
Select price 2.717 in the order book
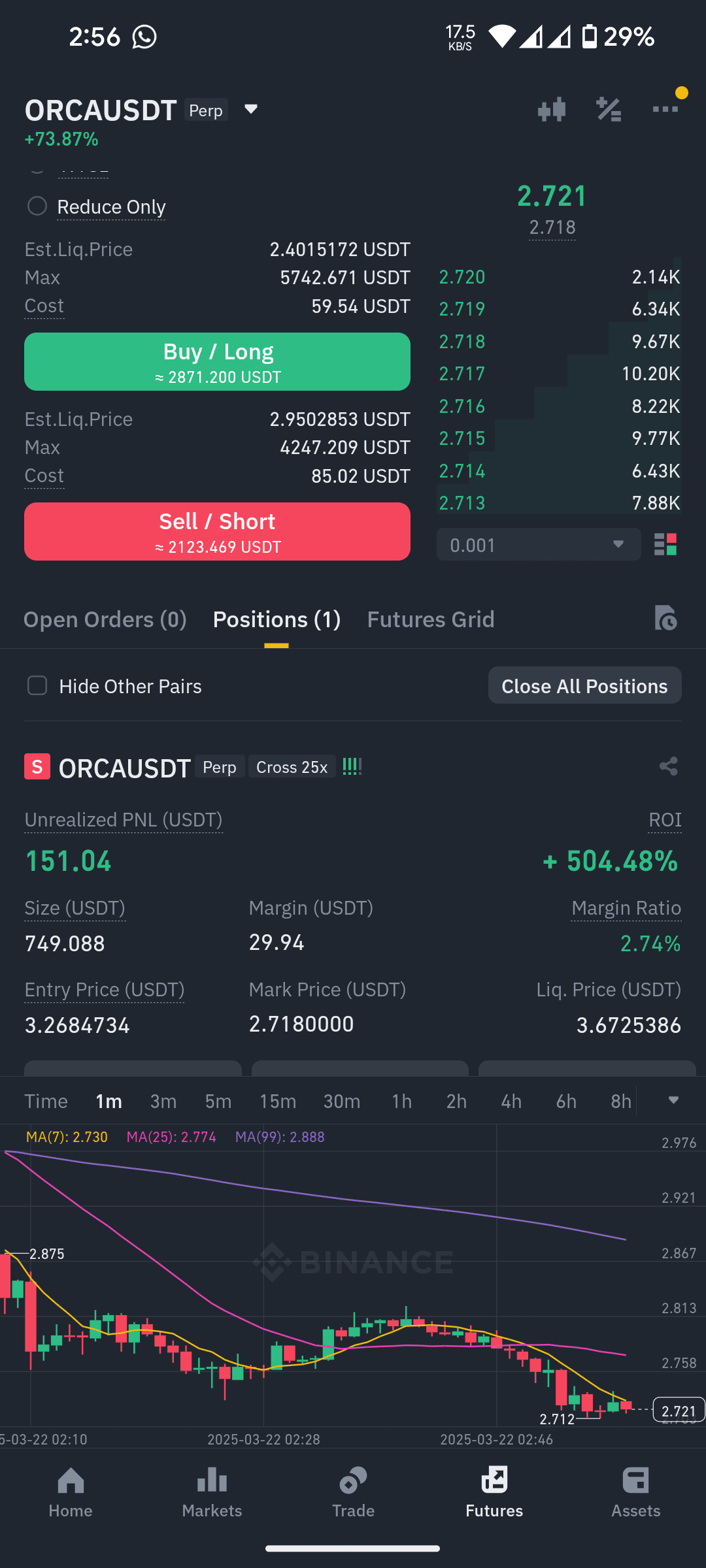[x=462, y=374]
